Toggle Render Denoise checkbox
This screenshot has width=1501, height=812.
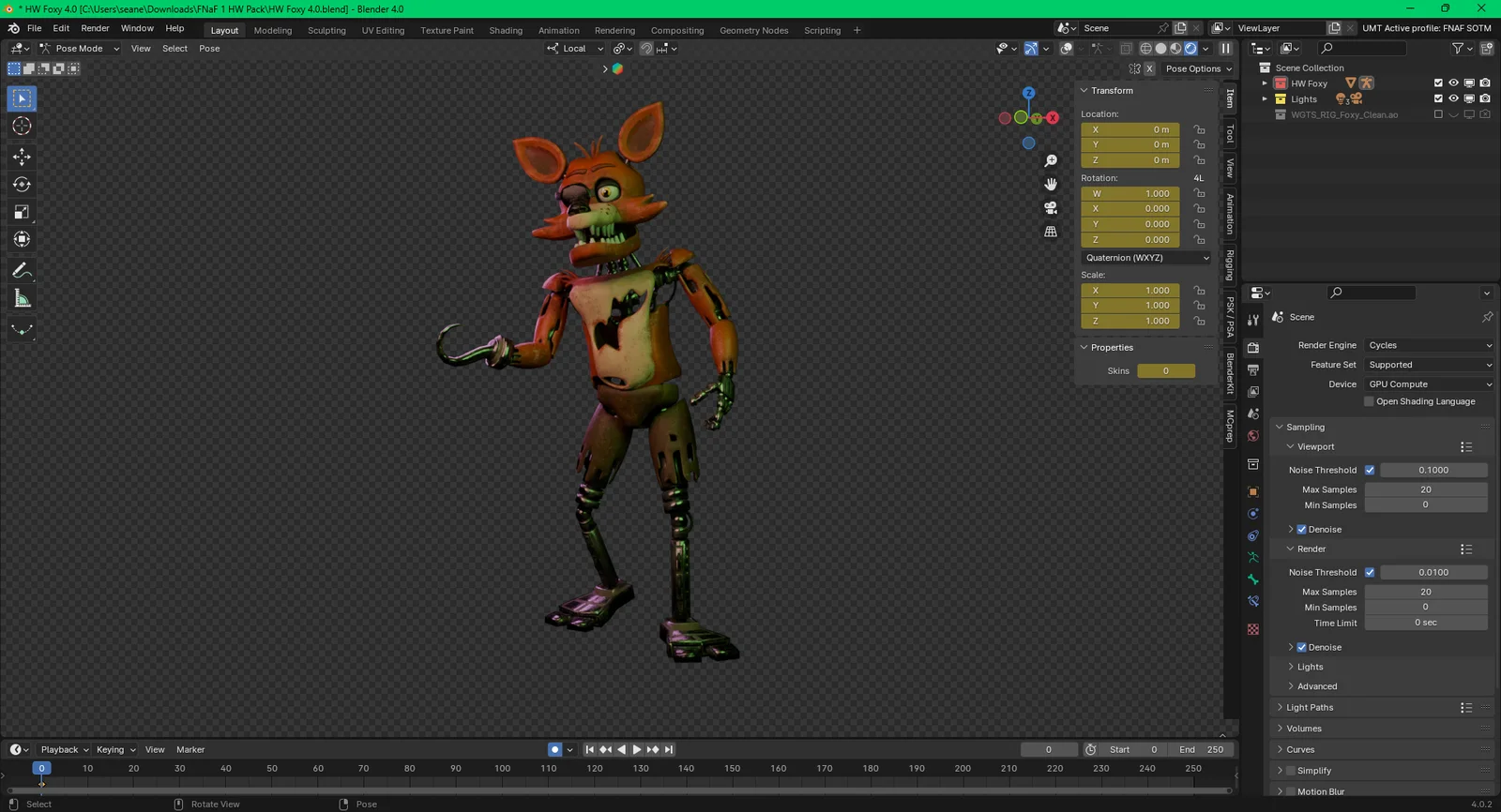[x=1302, y=648]
